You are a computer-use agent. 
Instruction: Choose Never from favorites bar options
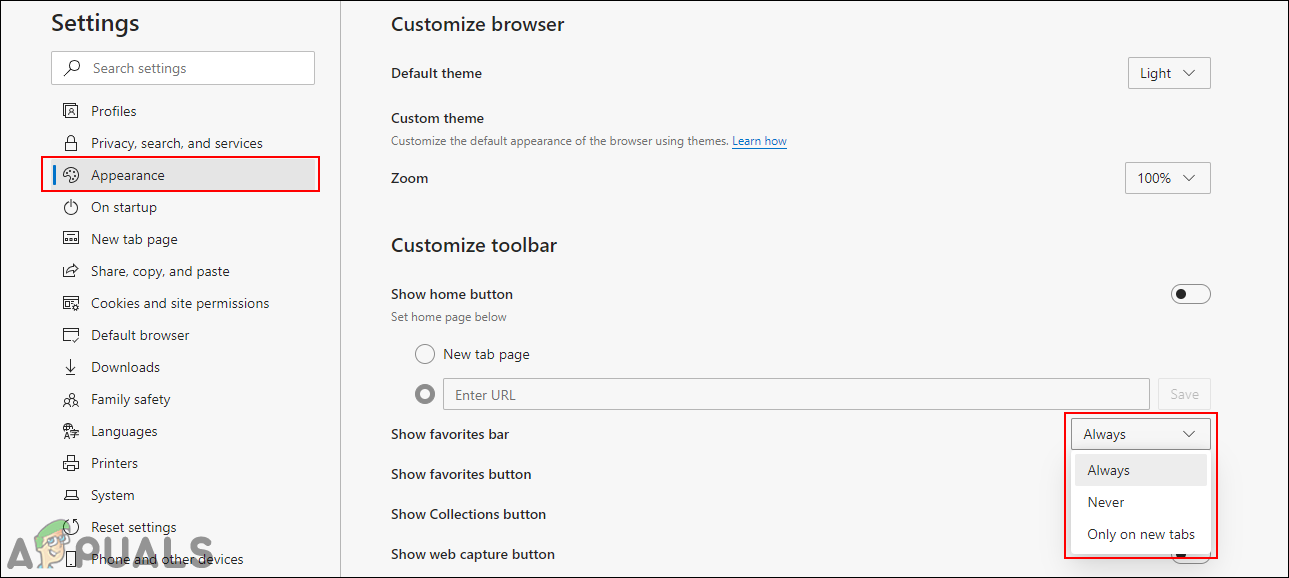pos(1106,502)
